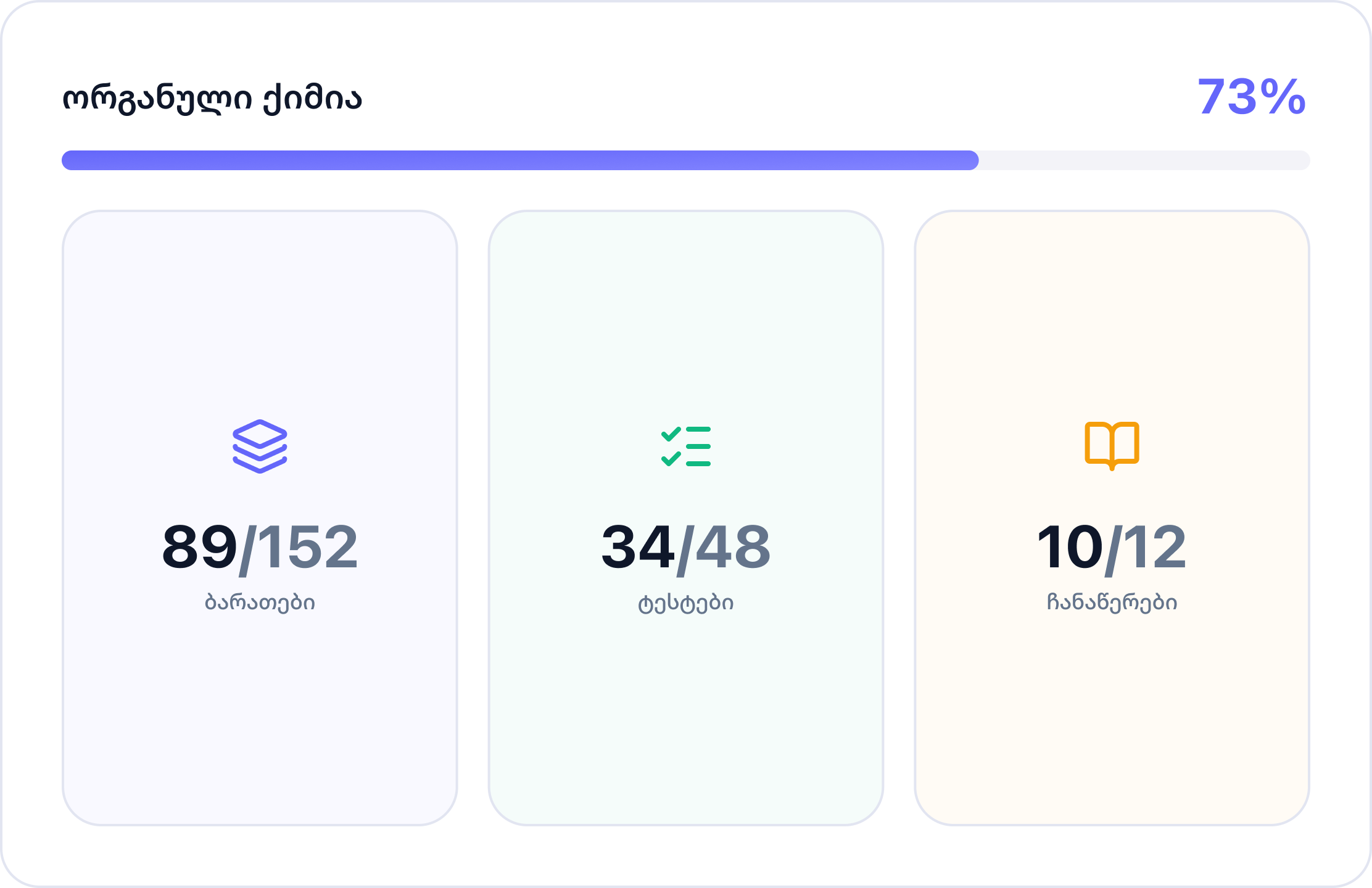The width and height of the screenshot is (1372, 888).
Task: Click the top empty area of the green tests card
Action: click(685, 296)
